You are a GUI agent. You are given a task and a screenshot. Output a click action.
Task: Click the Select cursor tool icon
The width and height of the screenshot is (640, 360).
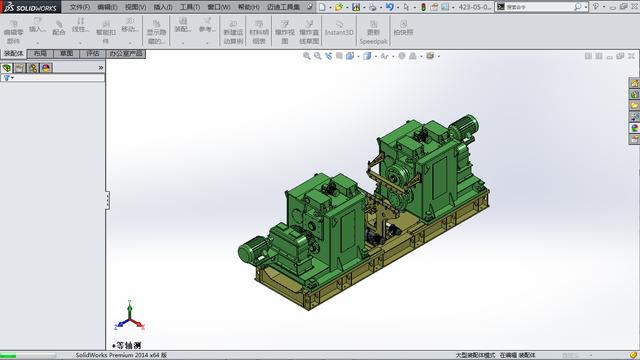coord(407,7)
